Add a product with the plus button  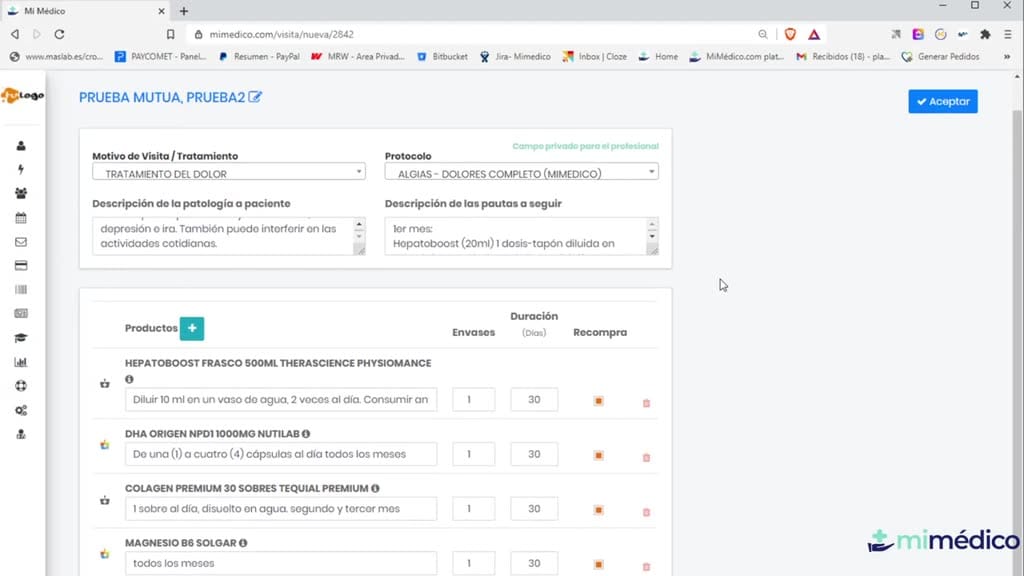click(x=192, y=328)
